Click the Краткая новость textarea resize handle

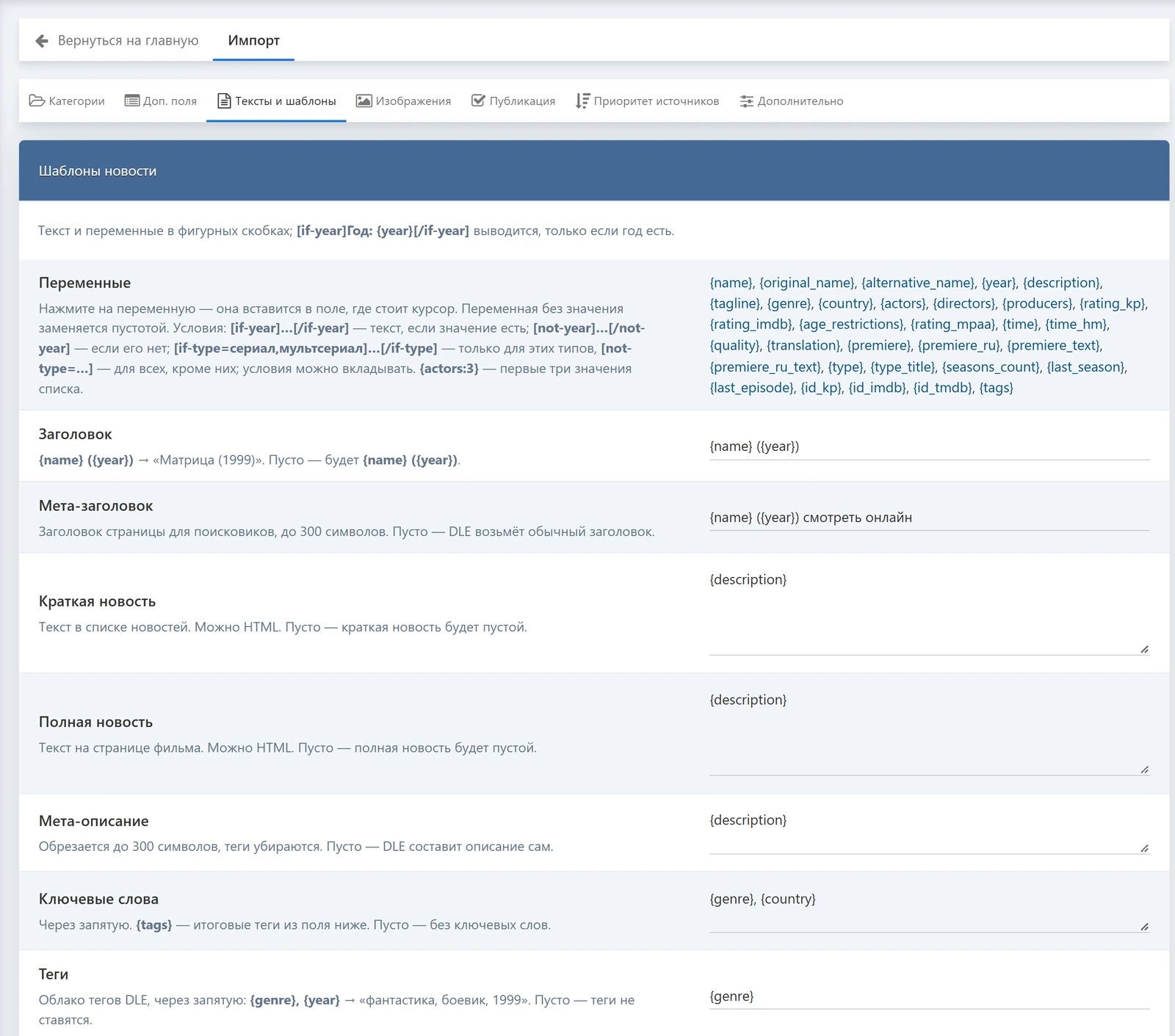pos(1144,649)
